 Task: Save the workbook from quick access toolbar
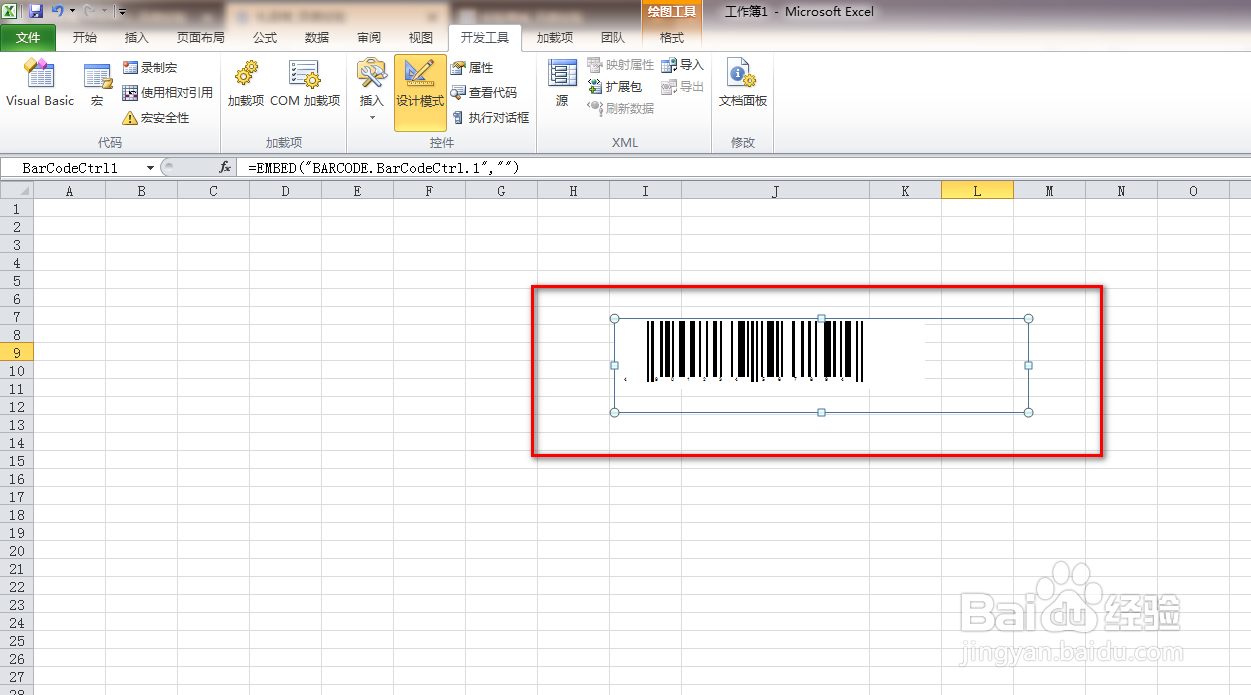(36, 11)
